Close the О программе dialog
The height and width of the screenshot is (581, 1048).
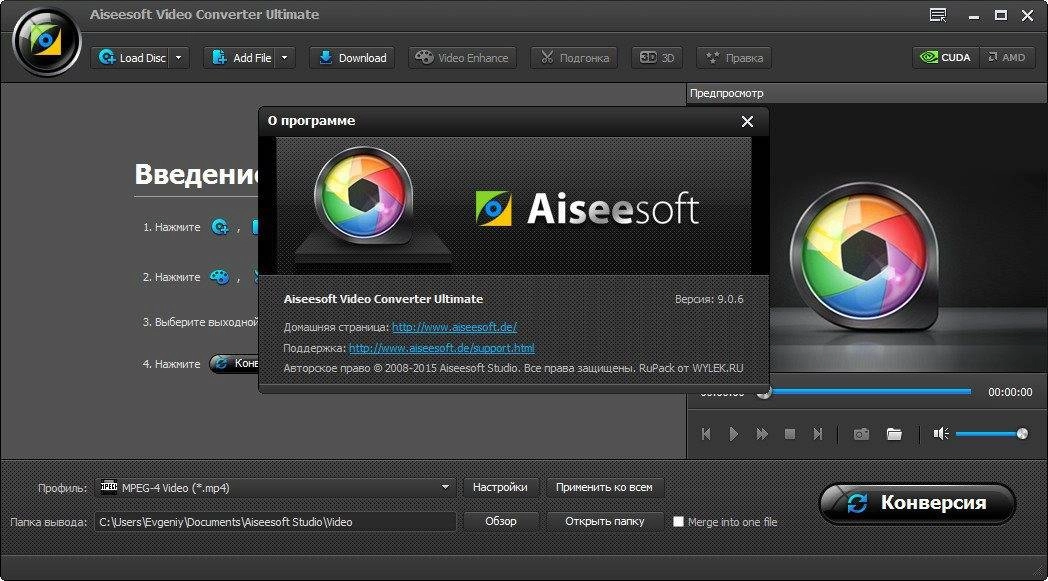[747, 121]
